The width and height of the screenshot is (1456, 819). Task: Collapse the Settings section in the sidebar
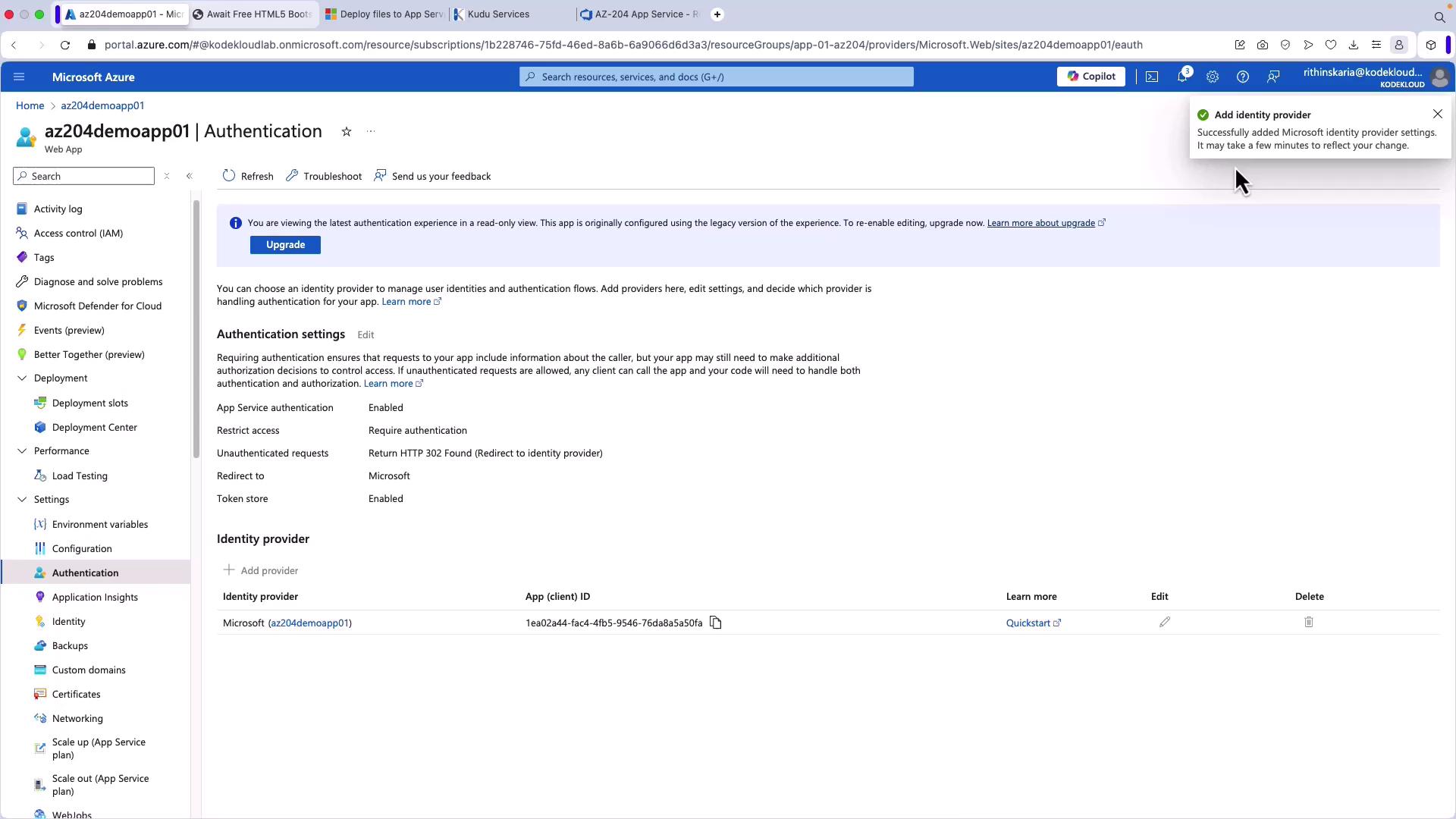[22, 500]
